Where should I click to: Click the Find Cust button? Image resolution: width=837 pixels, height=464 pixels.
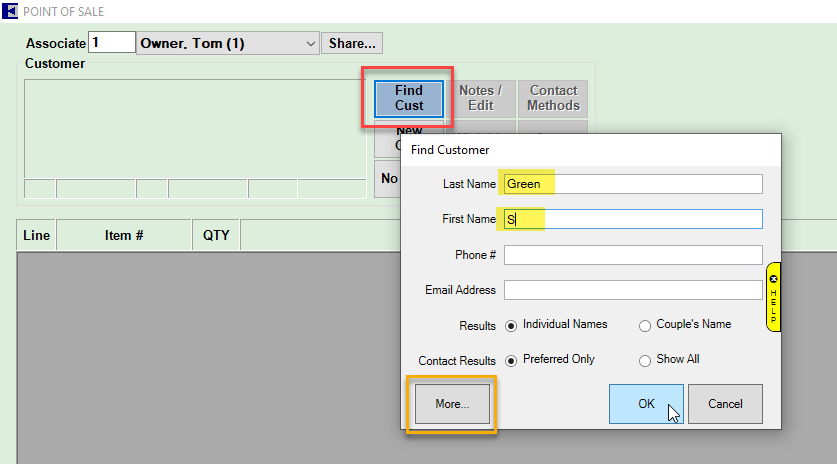(408, 98)
